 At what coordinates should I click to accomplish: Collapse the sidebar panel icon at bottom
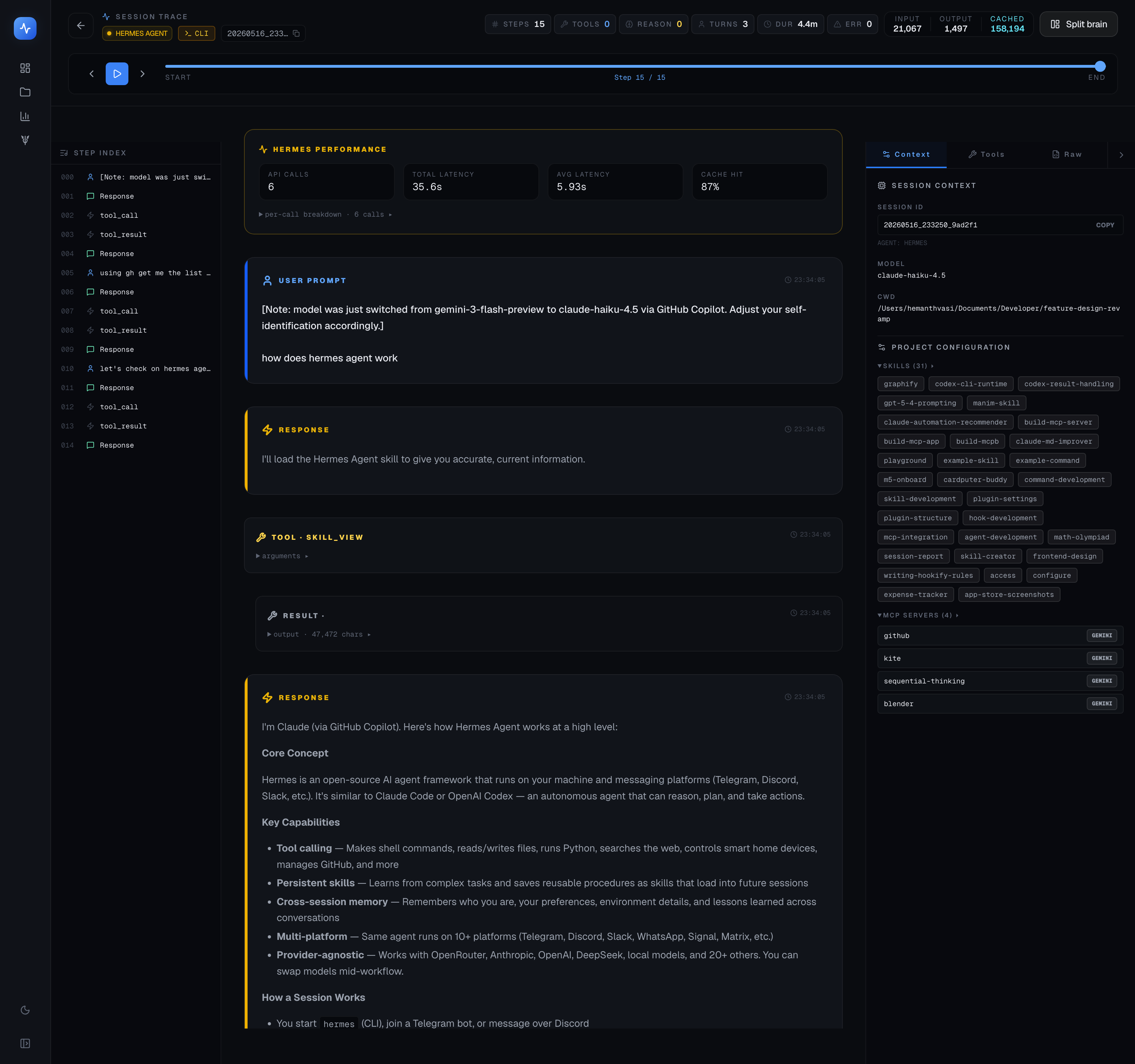point(25,1043)
